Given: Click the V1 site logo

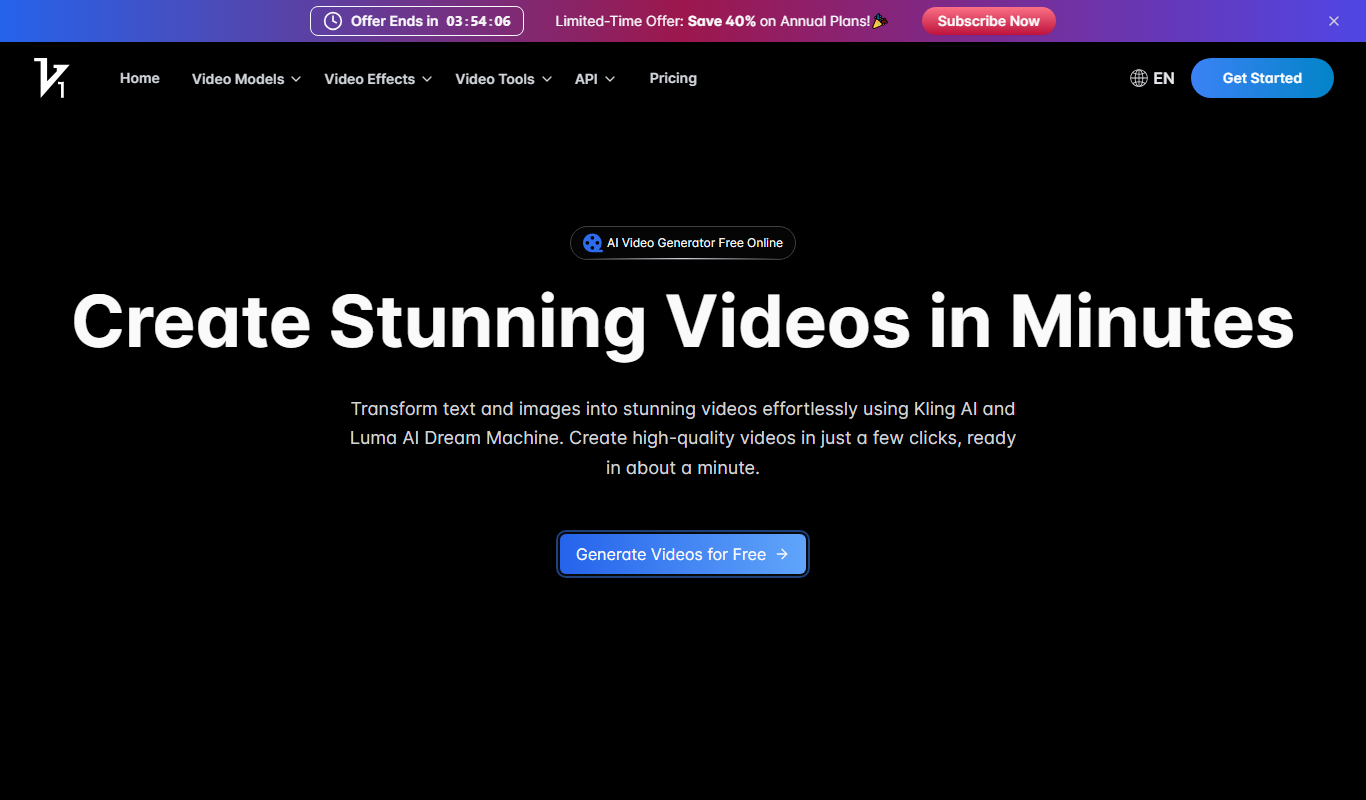Looking at the screenshot, I should click(51, 78).
